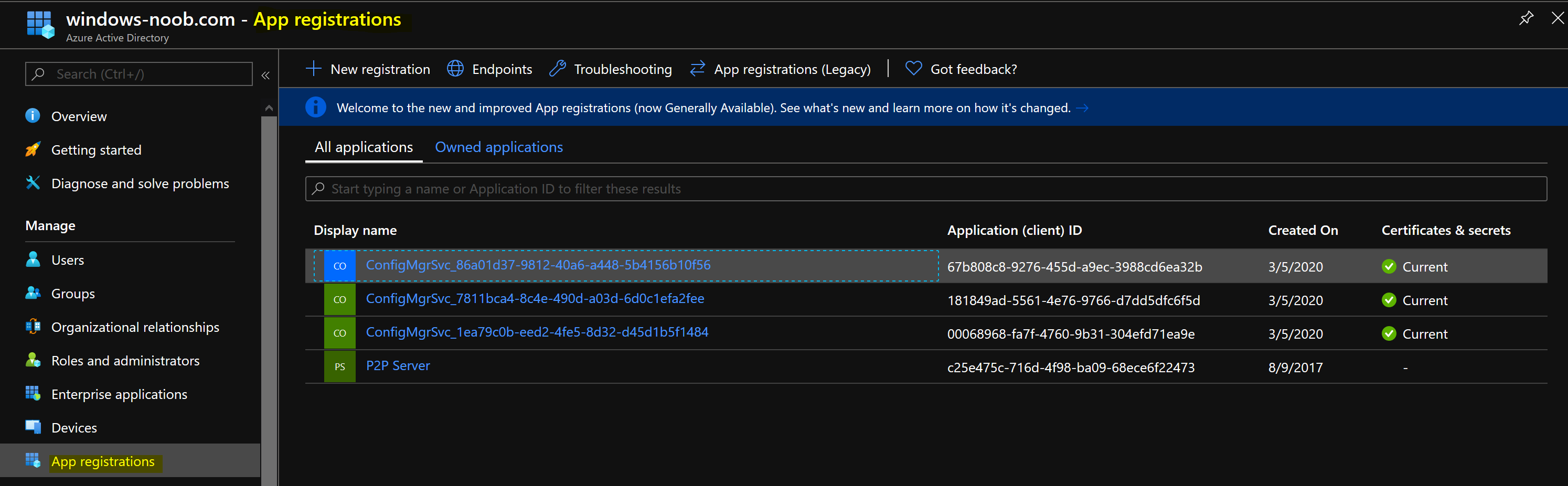
Task: Open the Overview menu item
Action: pyautogui.click(x=79, y=116)
